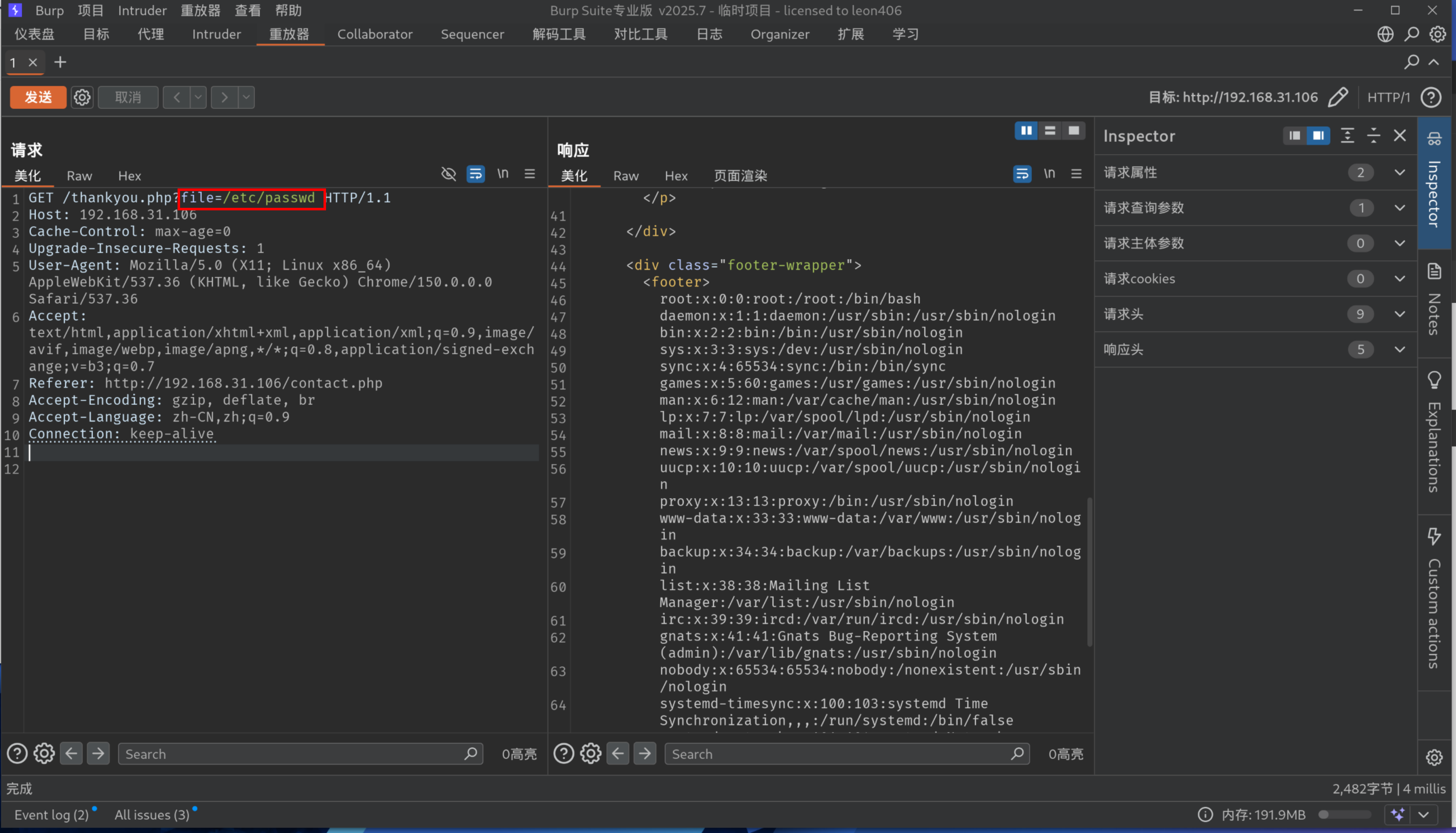
Task: Click the Burp logo icon in title bar
Action: pyautogui.click(x=15, y=10)
